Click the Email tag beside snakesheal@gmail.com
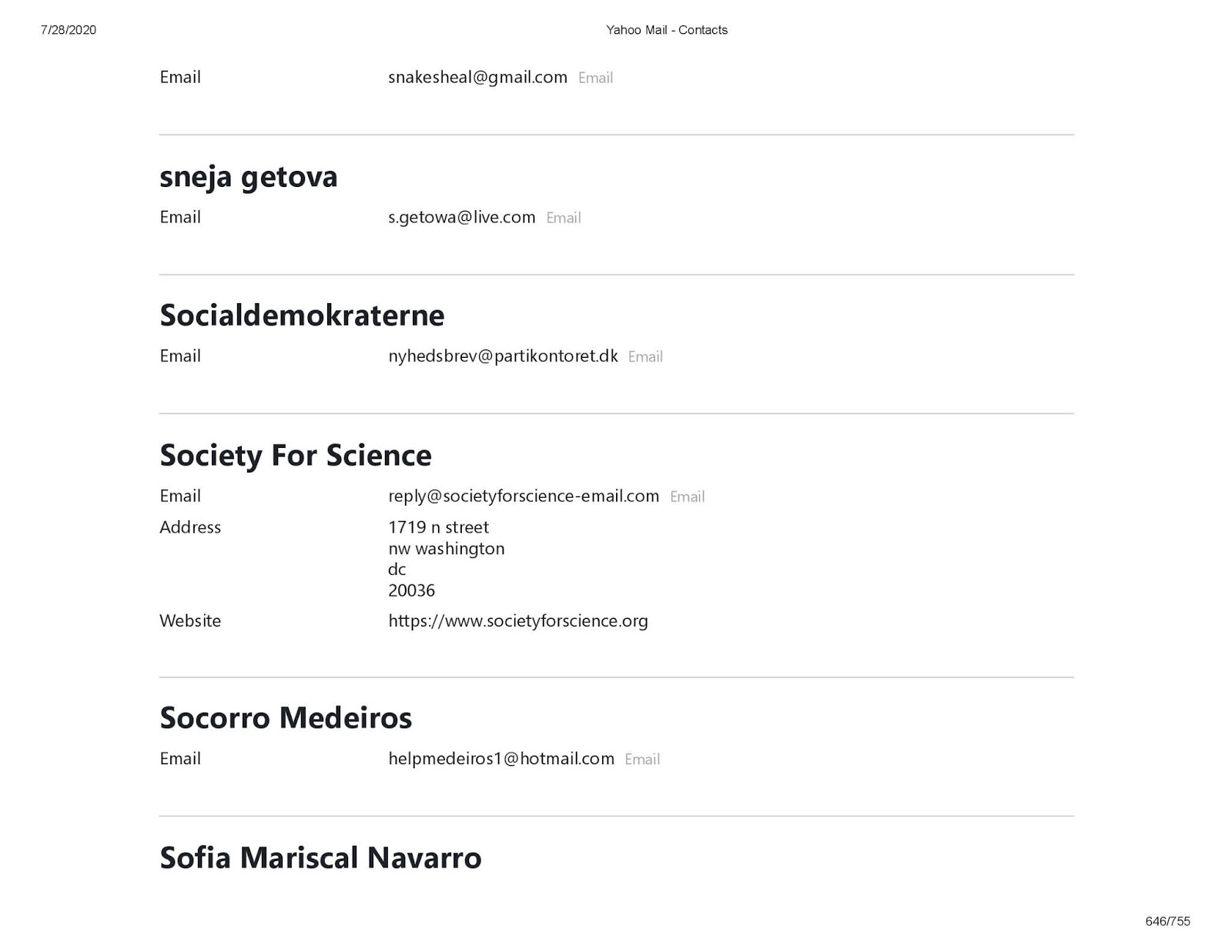 (x=595, y=78)
